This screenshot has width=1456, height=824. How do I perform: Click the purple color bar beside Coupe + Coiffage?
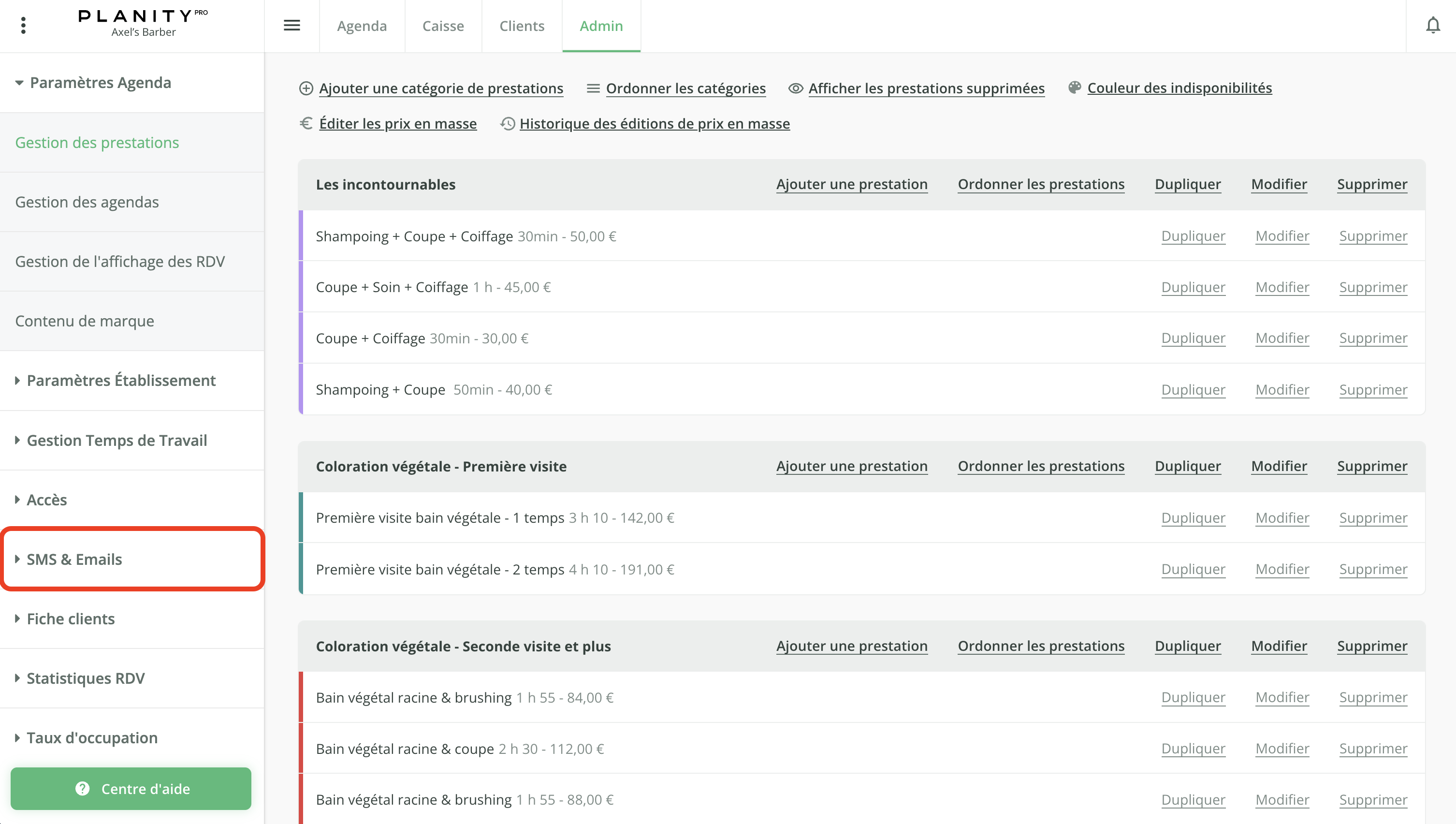point(301,338)
